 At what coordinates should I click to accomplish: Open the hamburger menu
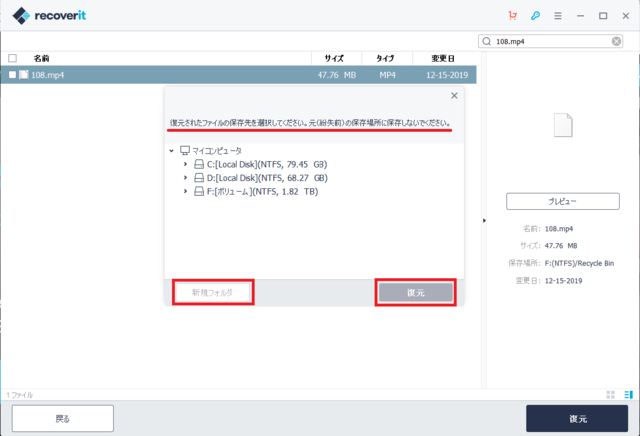(x=558, y=16)
